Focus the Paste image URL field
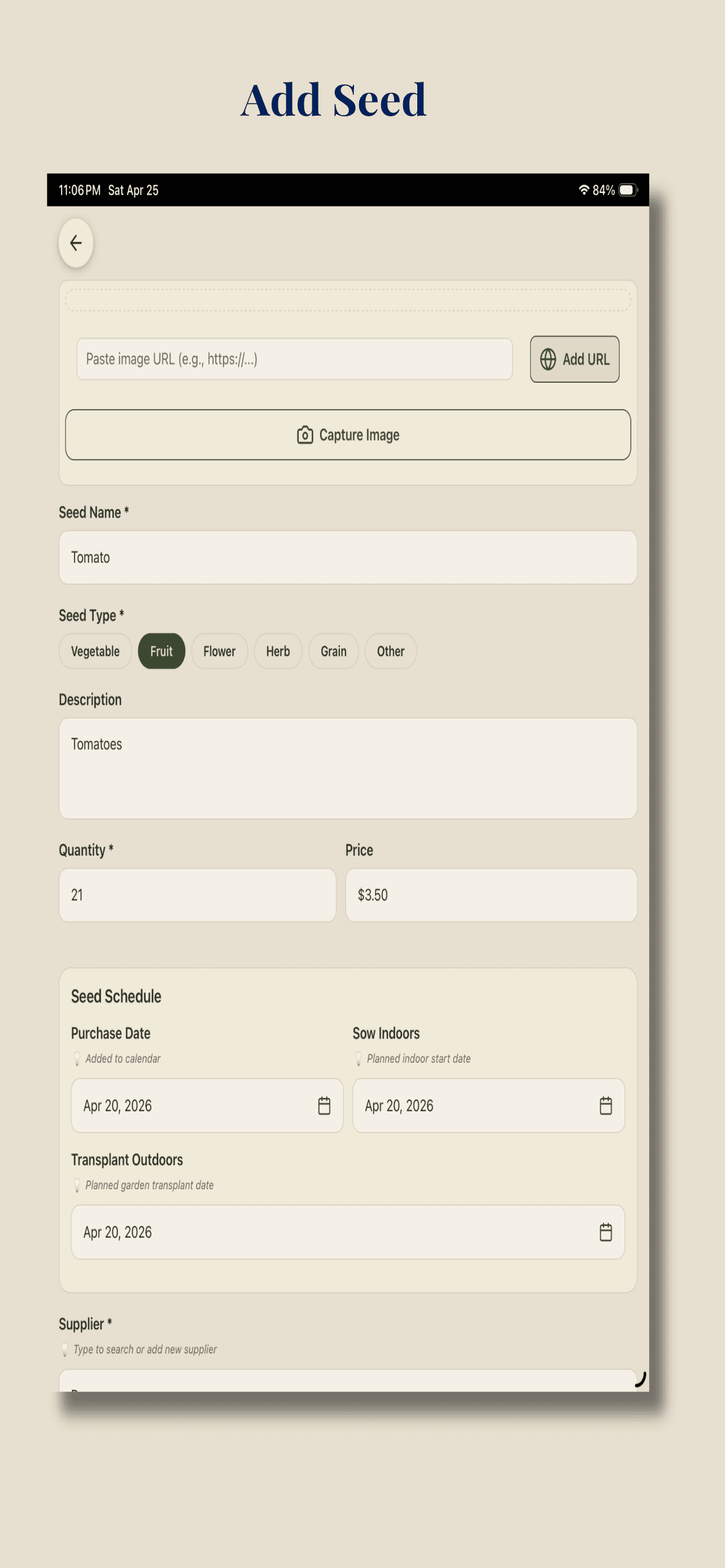 click(294, 359)
